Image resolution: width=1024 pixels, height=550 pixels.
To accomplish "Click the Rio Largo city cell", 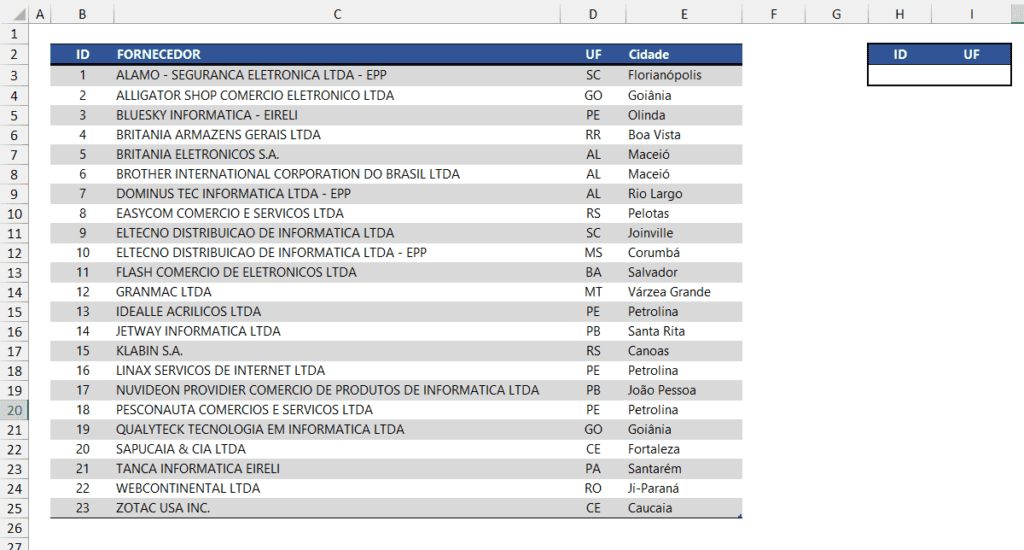I will coord(684,193).
